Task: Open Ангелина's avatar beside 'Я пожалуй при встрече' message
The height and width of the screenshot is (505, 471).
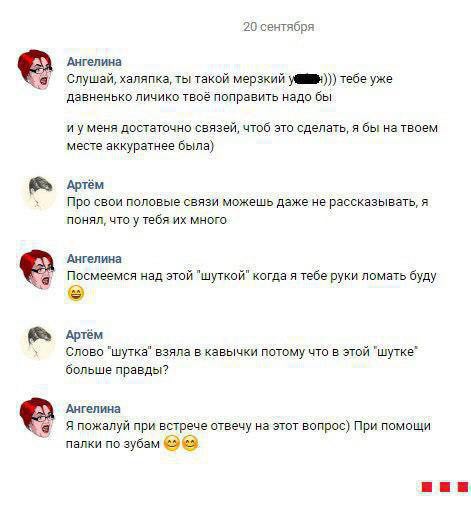Action: pos(36,417)
